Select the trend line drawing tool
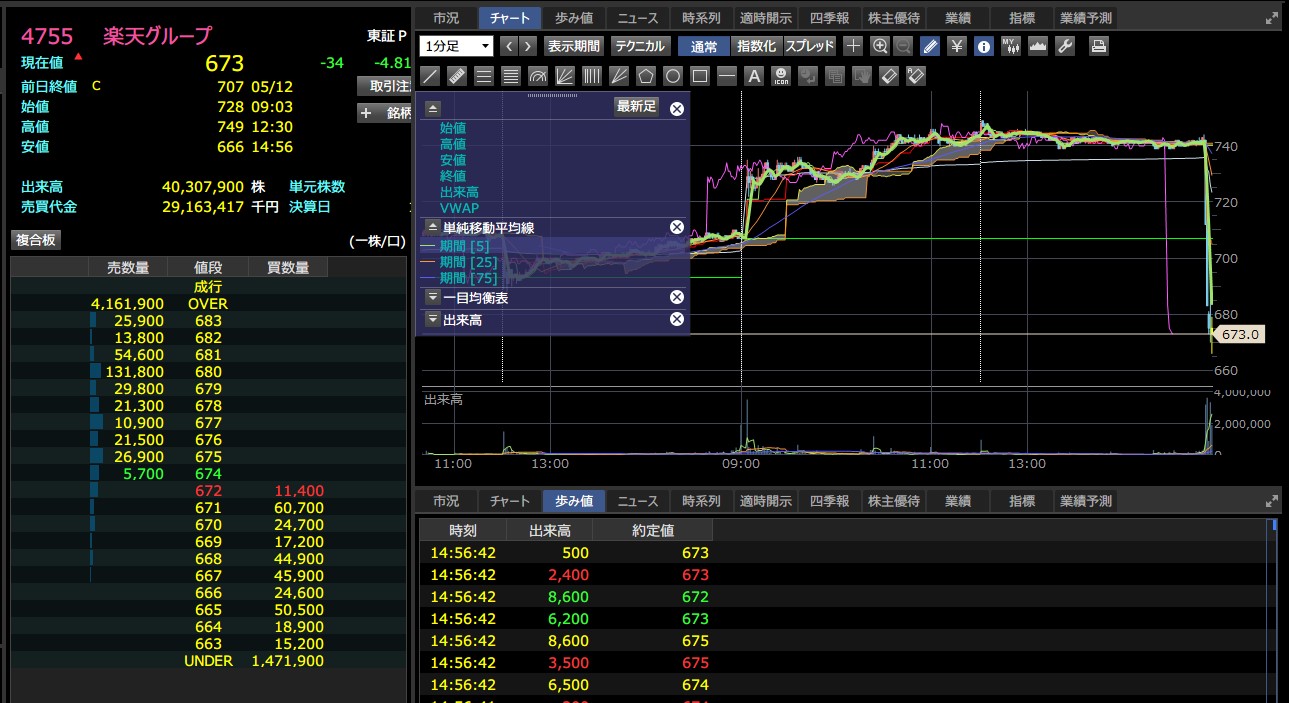Screen dimensions: 1289x703 430,76
